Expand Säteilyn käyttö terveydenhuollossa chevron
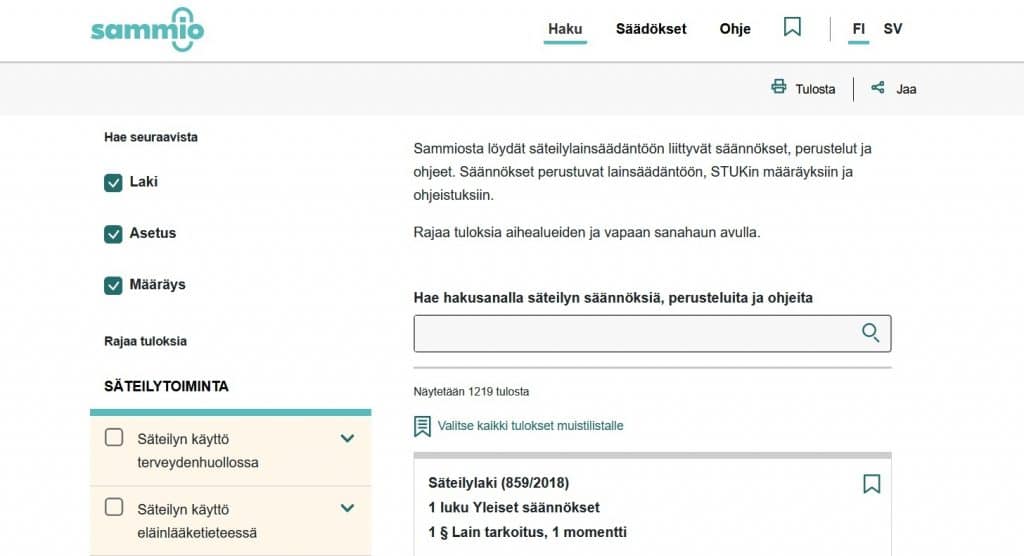The image size is (1024, 556). tap(347, 438)
